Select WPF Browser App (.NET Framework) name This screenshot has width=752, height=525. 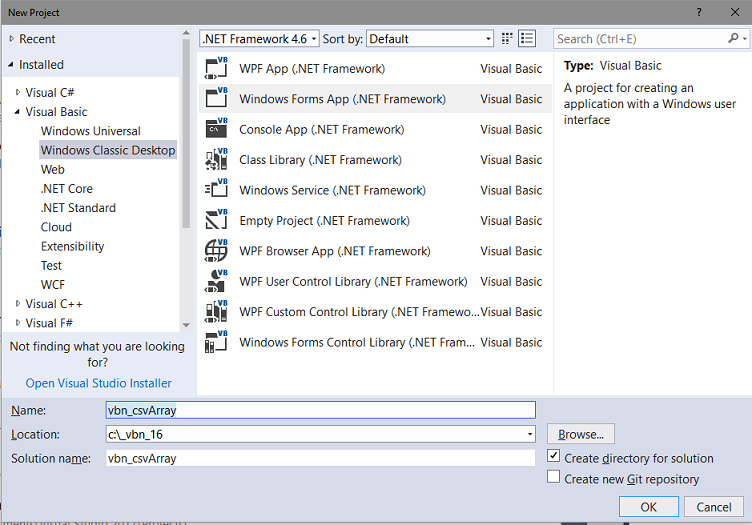[x=335, y=251]
